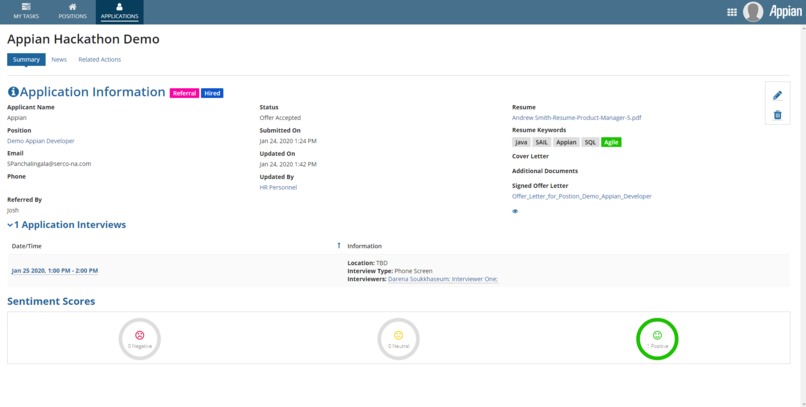Open the app grid navigation menu icon
The width and height of the screenshot is (806, 407).
click(x=732, y=12)
